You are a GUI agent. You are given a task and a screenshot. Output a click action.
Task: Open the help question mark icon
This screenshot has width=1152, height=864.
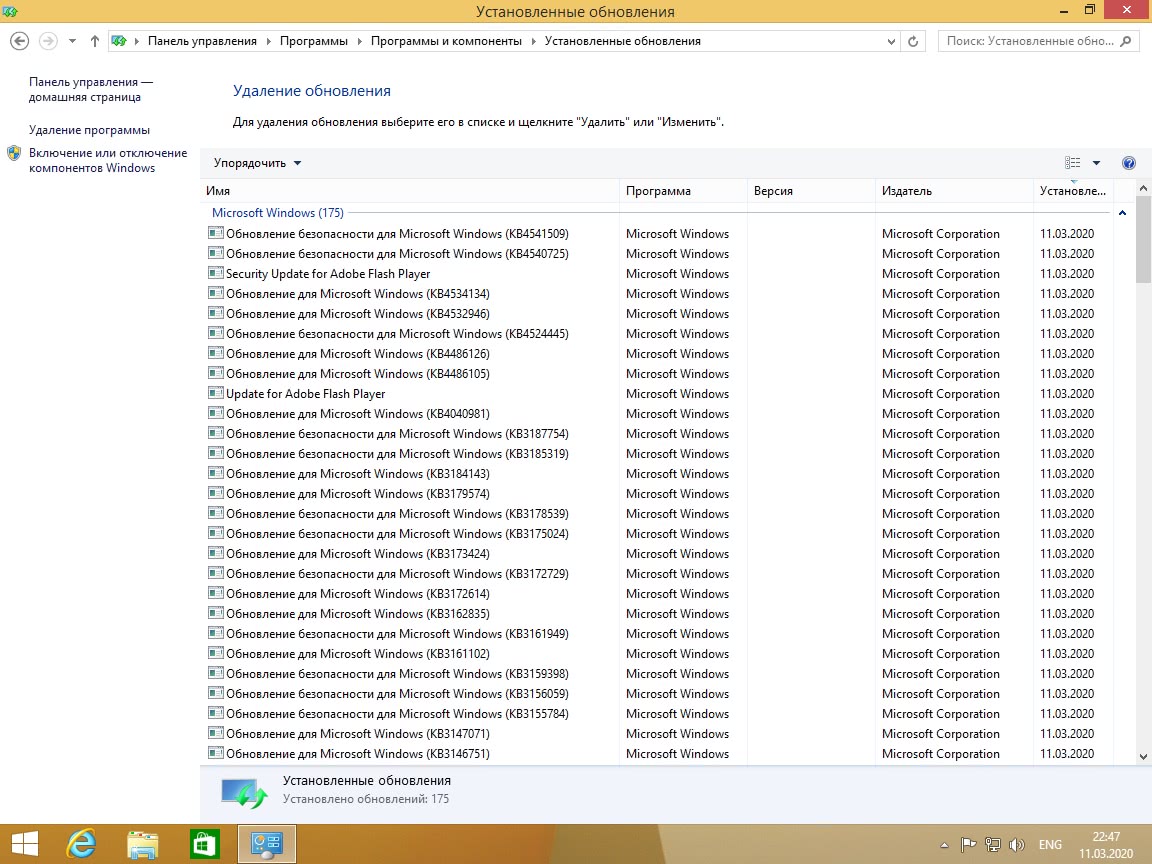click(x=1129, y=163)
